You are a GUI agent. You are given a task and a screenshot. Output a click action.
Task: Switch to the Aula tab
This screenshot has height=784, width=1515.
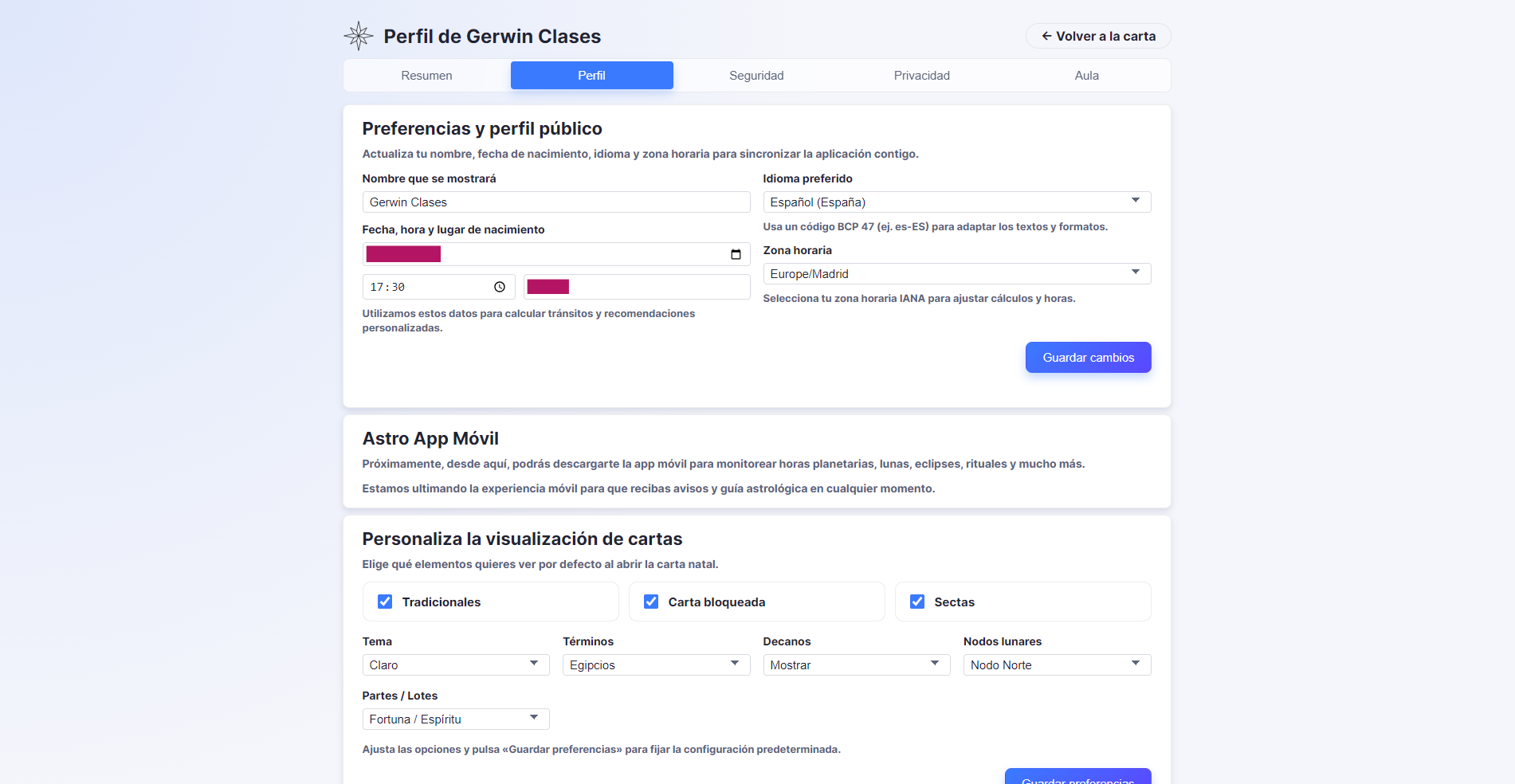(1086, 76)
